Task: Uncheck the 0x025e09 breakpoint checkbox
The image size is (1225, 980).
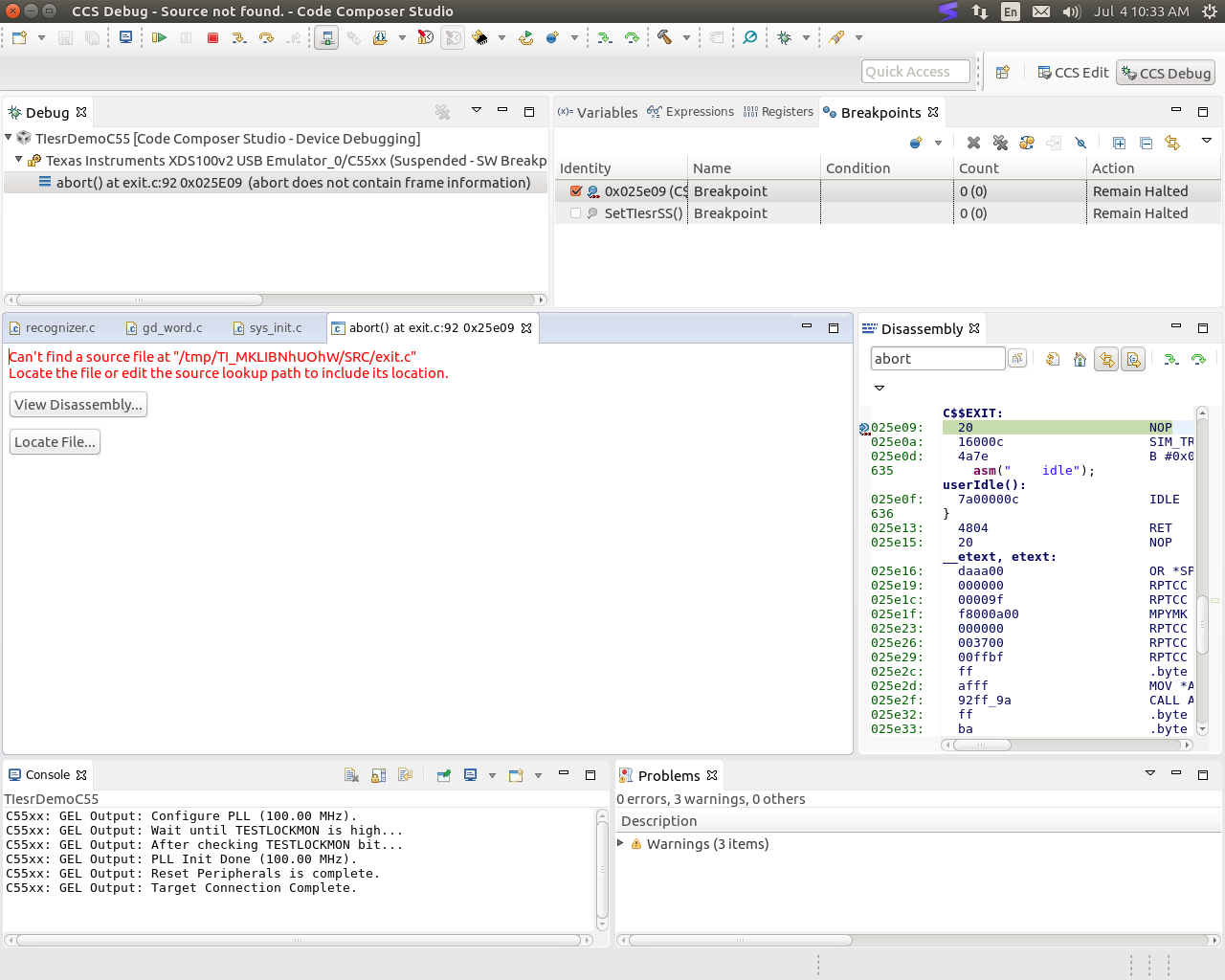Action: pos(576,191)
